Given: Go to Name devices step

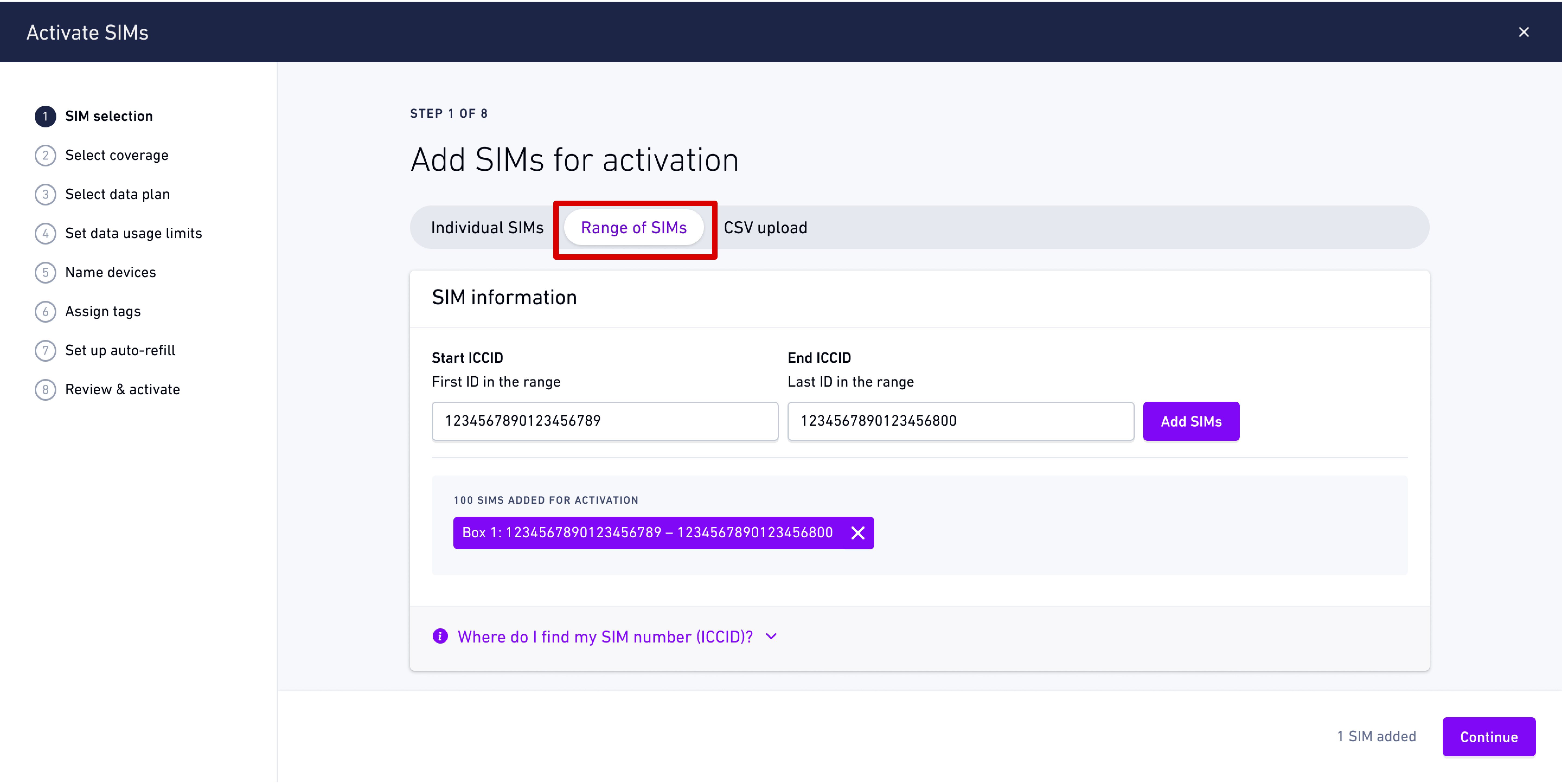Looking at the screenshot, I should pyautogui.click(x=110, y=272).
